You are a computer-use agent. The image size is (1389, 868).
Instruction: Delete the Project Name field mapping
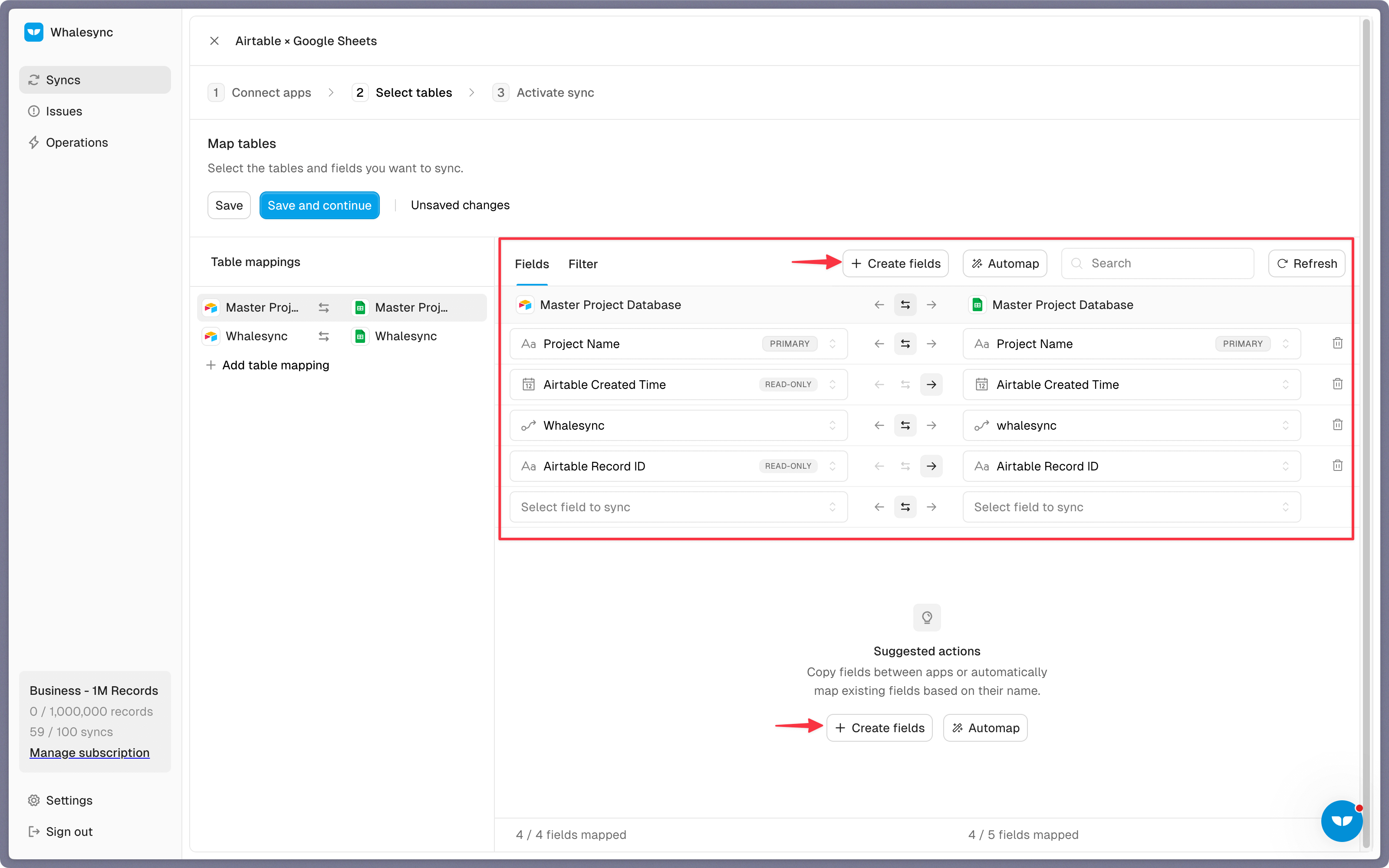[x=1337, y=343]
